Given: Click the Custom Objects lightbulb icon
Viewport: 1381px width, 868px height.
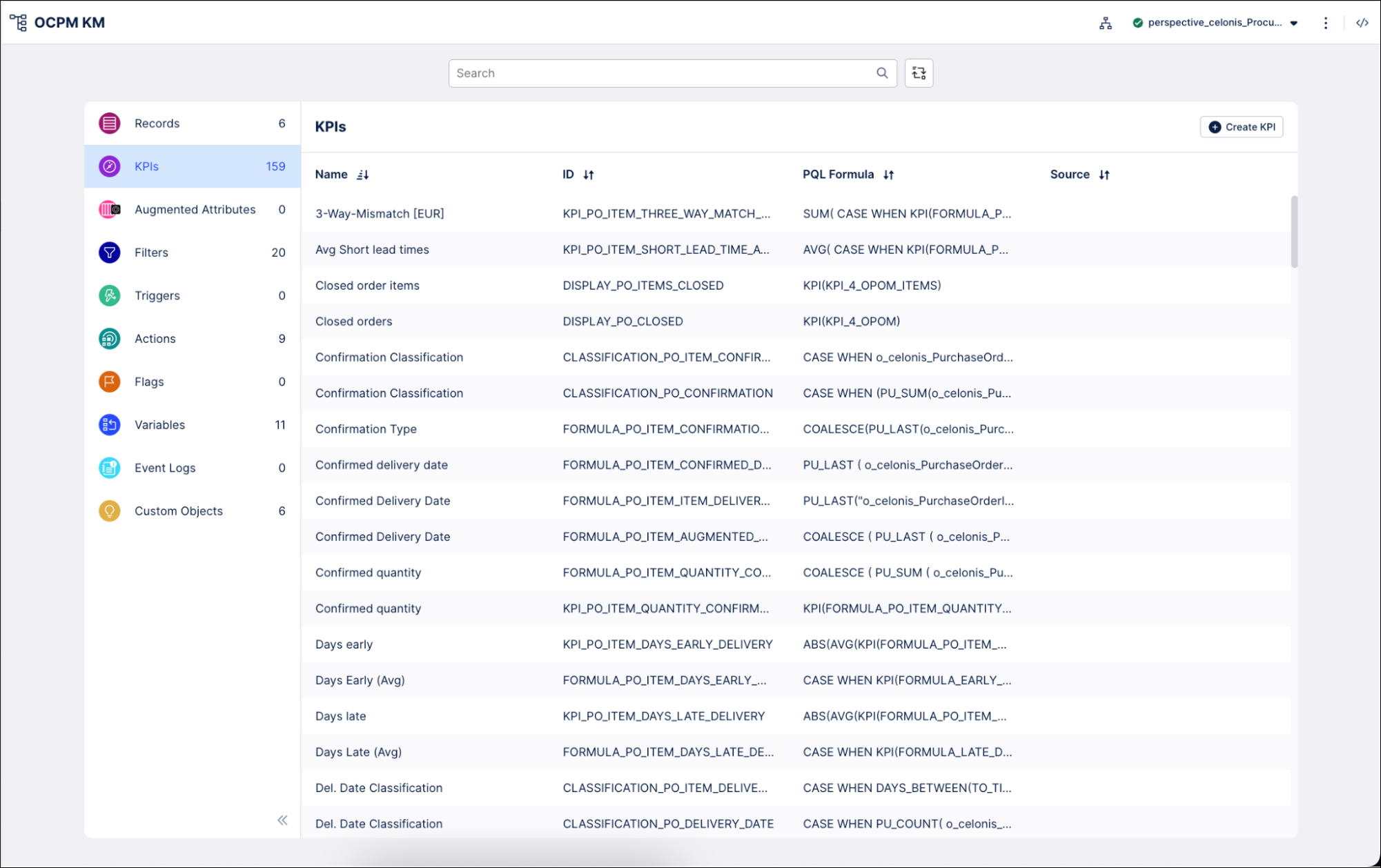Looking at the screenshot, I should coord(109,511).
